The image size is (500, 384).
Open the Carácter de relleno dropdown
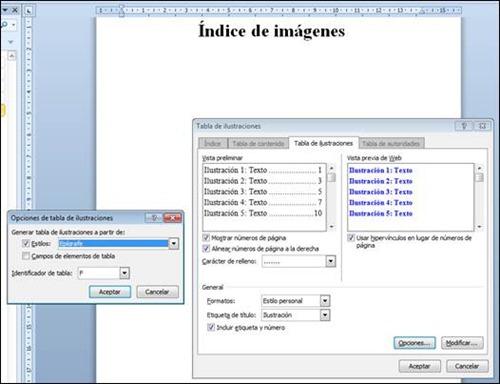330,261
